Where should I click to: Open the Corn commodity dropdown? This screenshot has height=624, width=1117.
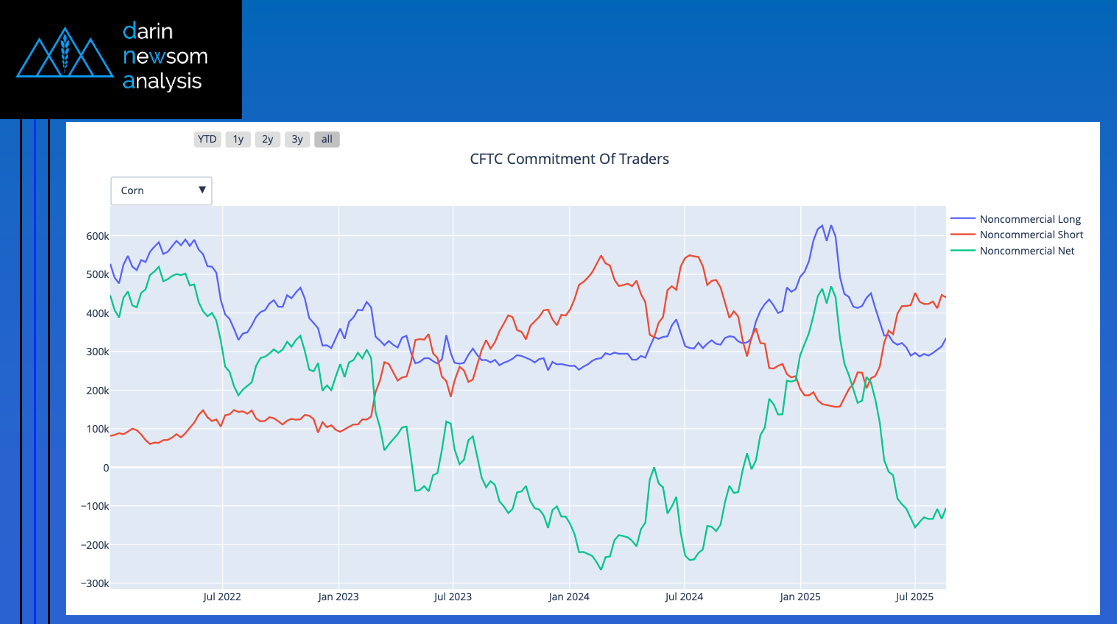click(x=161, y=190)
